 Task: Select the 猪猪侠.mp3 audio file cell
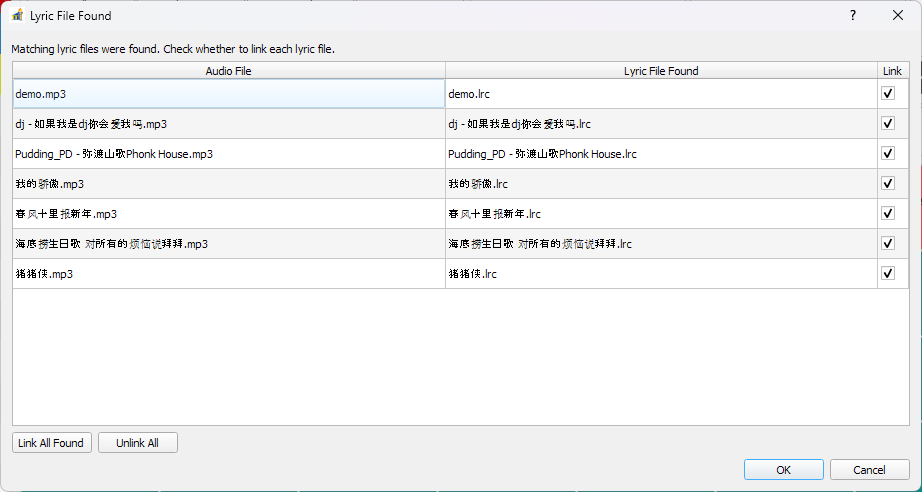click(228, 274)
